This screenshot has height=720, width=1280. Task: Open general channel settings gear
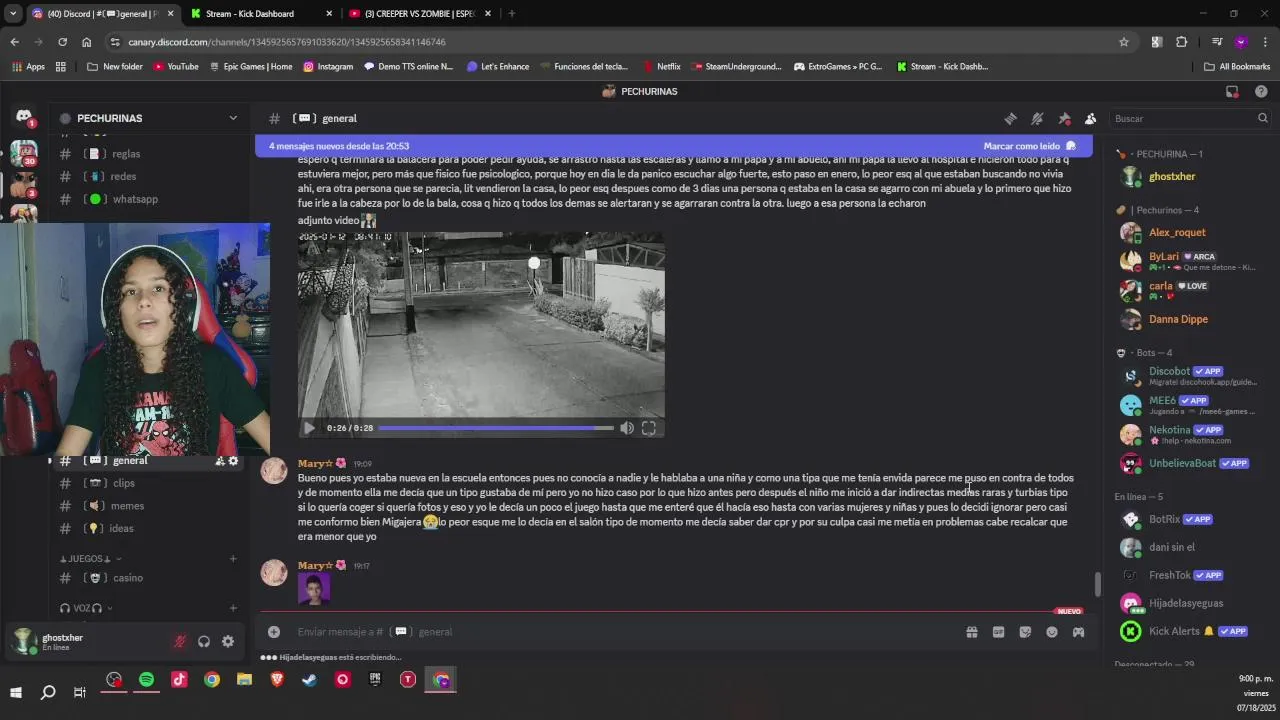(x=234, y=461)
